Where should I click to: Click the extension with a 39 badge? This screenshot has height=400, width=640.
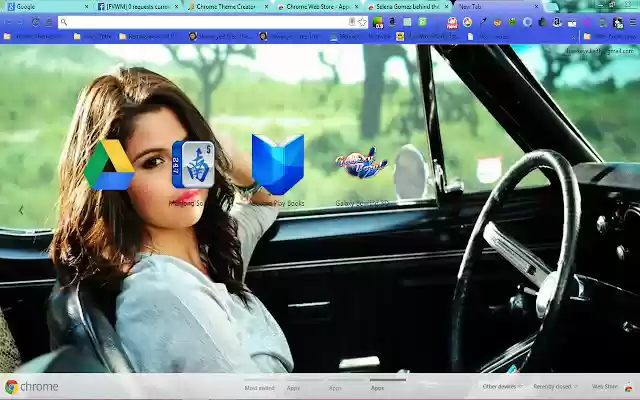pos(618,23)
